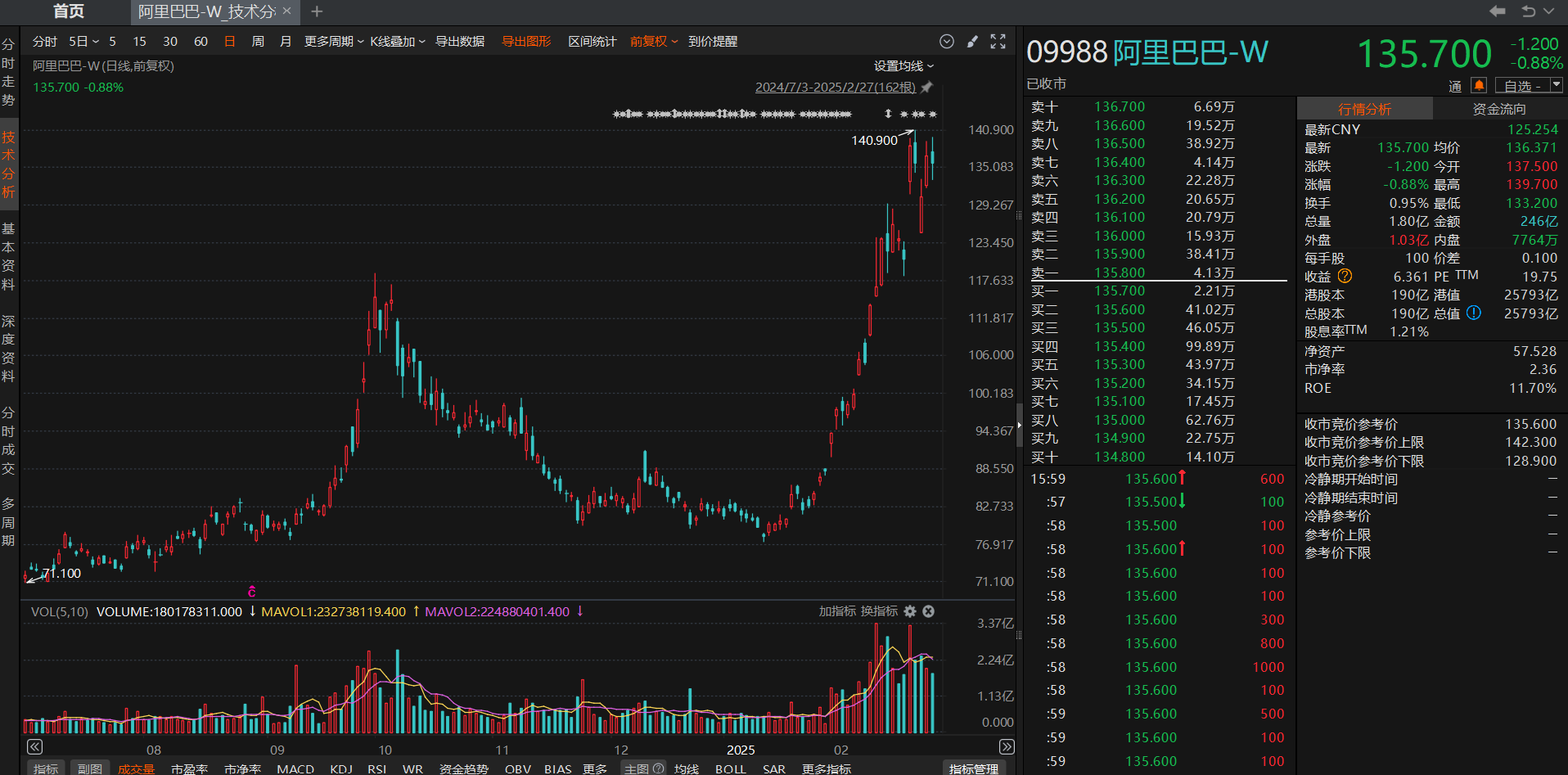This screenshot has width=1568, height=775.
Task: Toggle the 副图 sub-chart indicator button
Action: 90,768
